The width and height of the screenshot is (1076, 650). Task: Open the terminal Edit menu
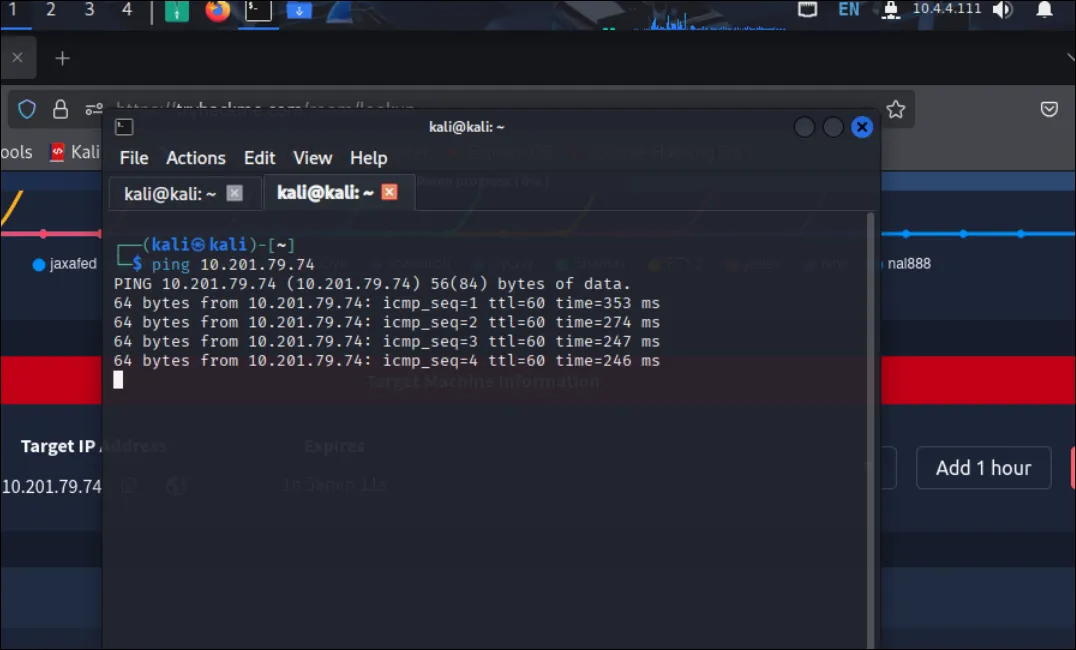(259, 159)
